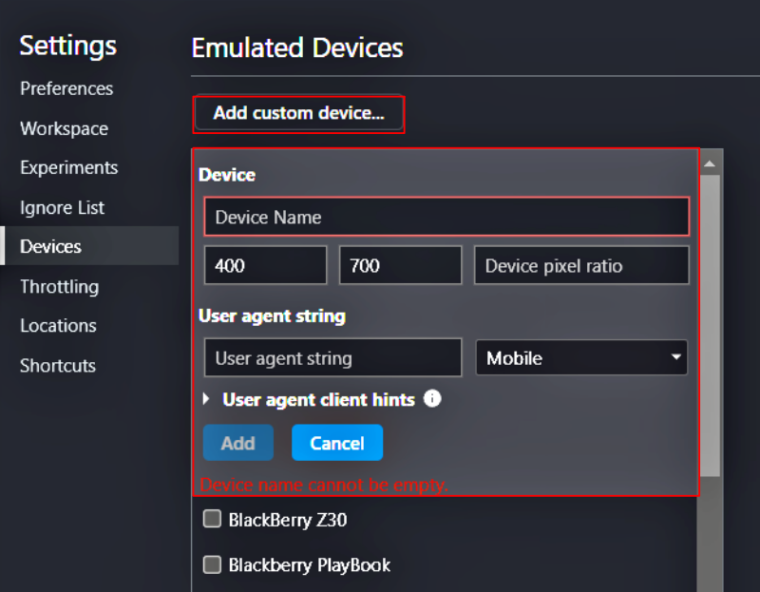This screenshot has height=592, width=760.
Task: Go to the Experiments tab
Action: click(x=69, y=167)
